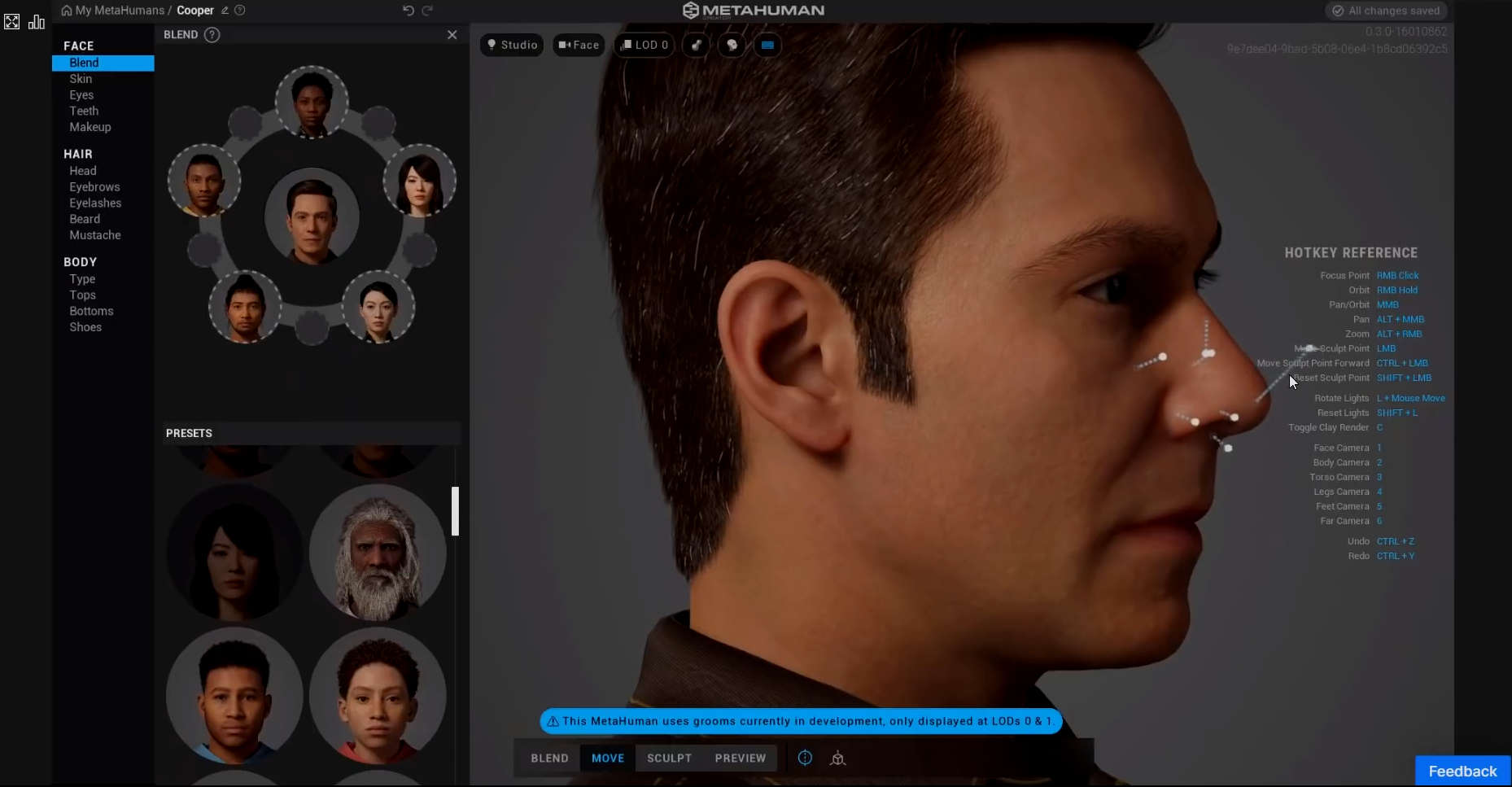The image size is (1512, 787).
Task: Click the fullscreen expand icon
Action: coord(12,22)
